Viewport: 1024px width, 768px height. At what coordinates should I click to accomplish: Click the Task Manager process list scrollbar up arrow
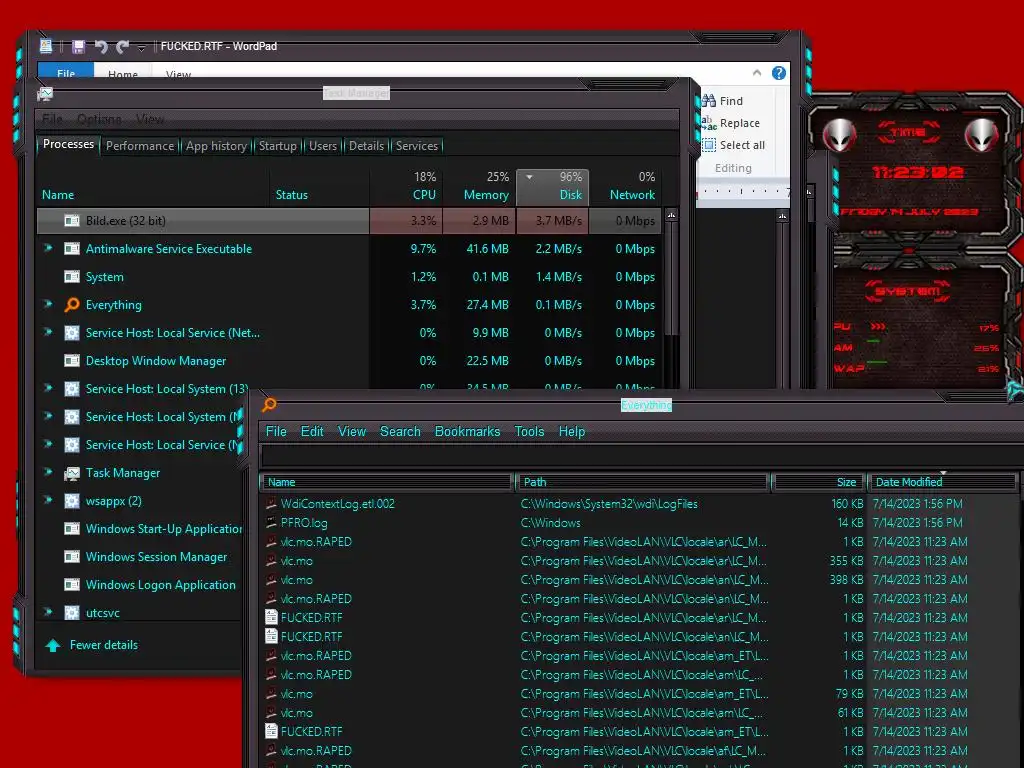(671, 215)
